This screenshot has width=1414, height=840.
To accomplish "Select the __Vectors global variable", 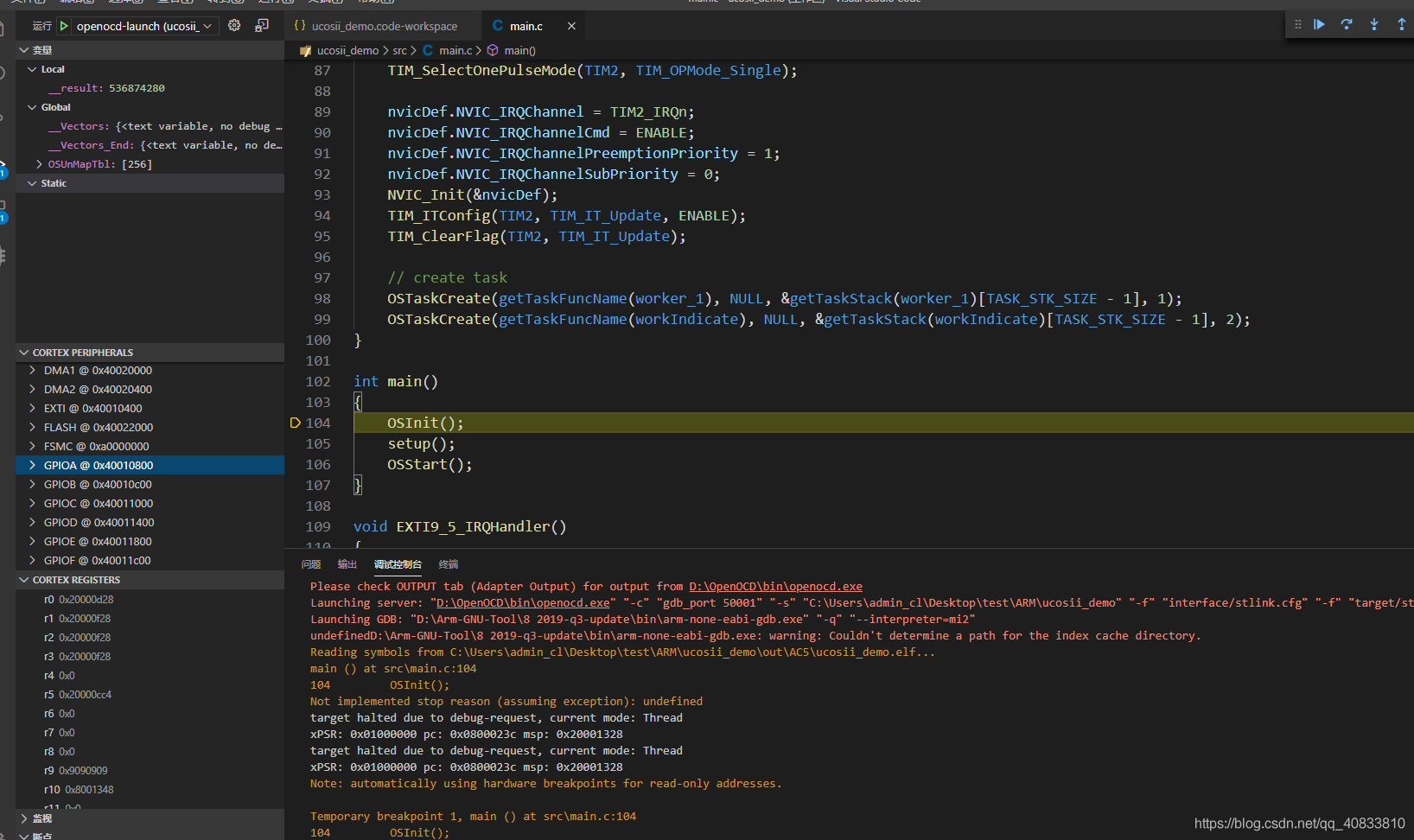I will tap(150, 126).
